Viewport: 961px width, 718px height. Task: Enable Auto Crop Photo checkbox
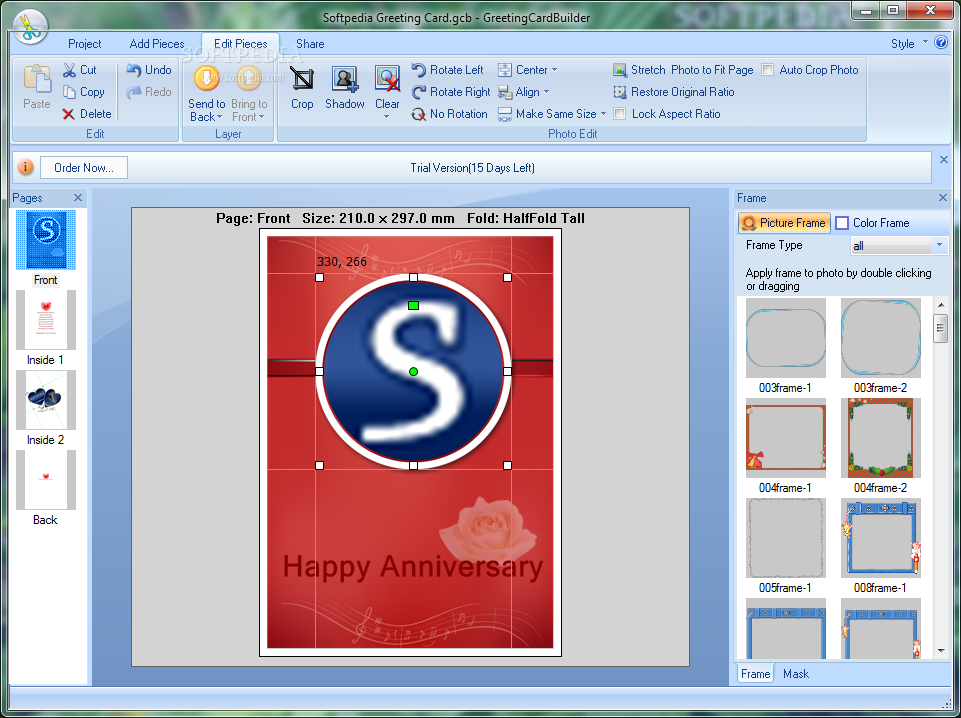coord(767,70)
